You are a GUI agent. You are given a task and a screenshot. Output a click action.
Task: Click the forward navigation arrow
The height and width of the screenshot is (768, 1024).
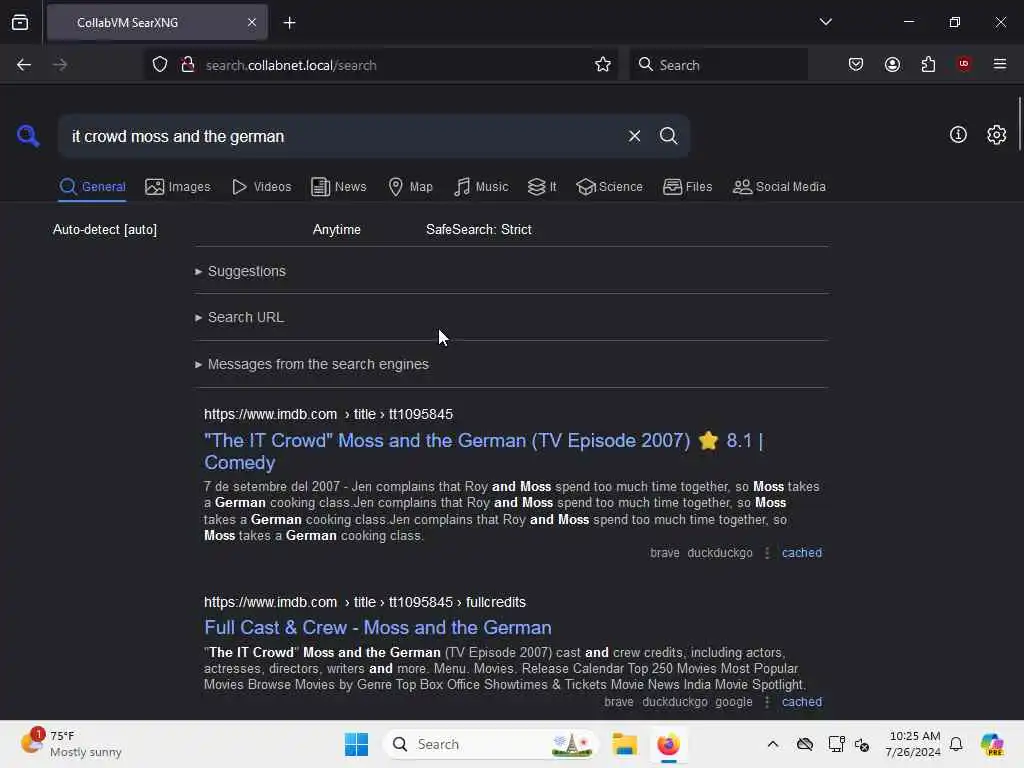(60, 65)
